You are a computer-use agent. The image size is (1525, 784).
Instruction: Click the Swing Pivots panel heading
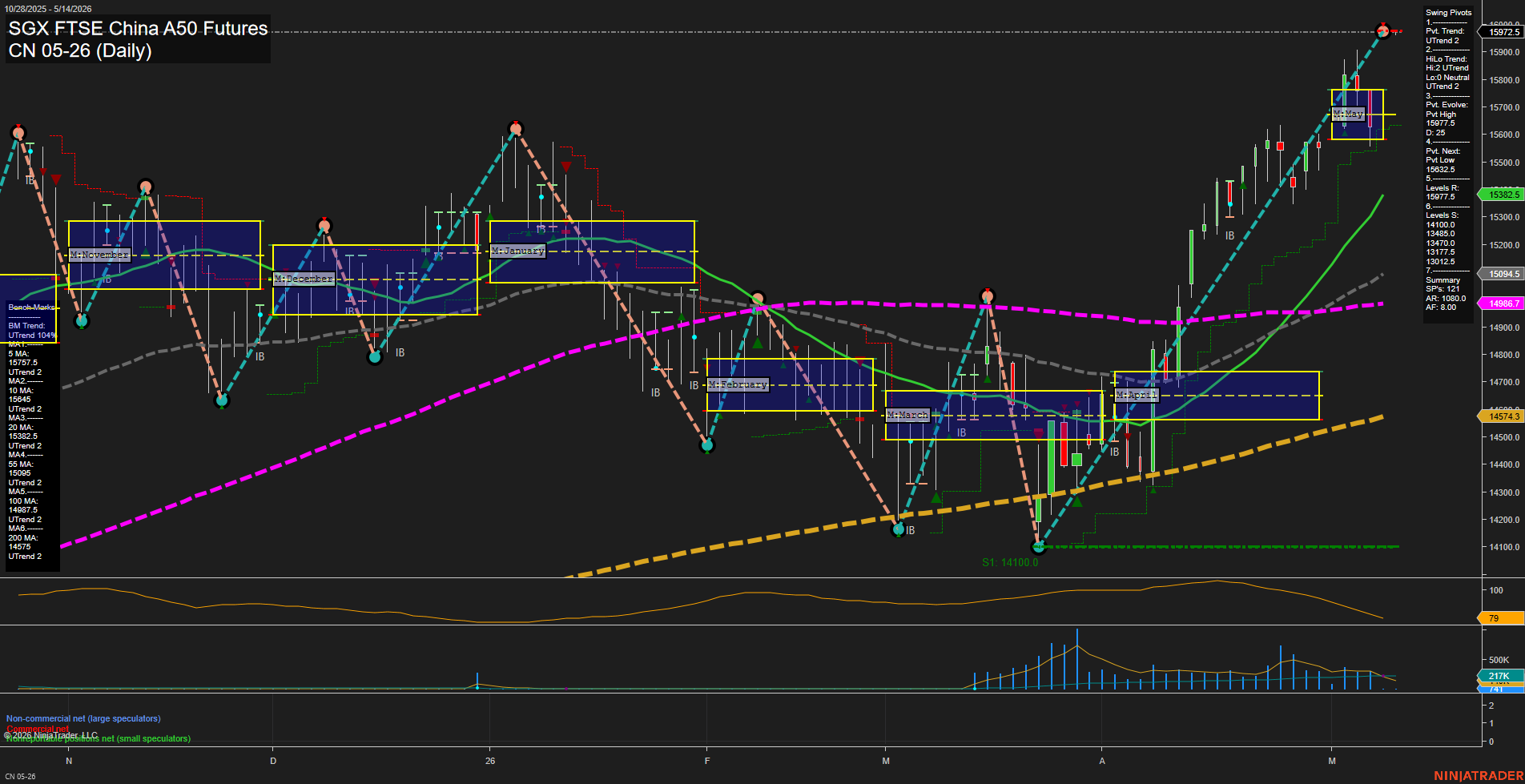pos(1448,13)
